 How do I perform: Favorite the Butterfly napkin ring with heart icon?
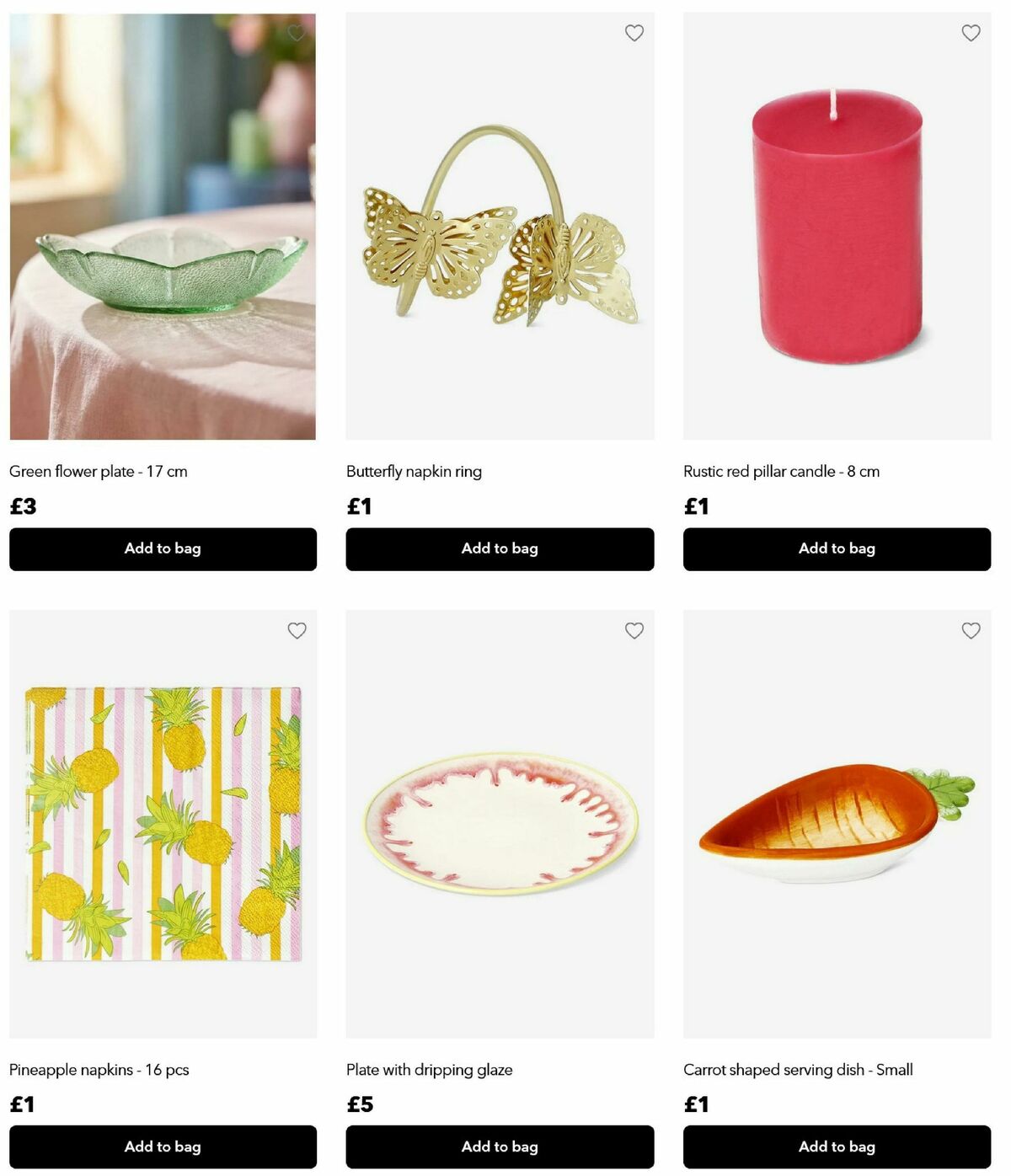634,33
